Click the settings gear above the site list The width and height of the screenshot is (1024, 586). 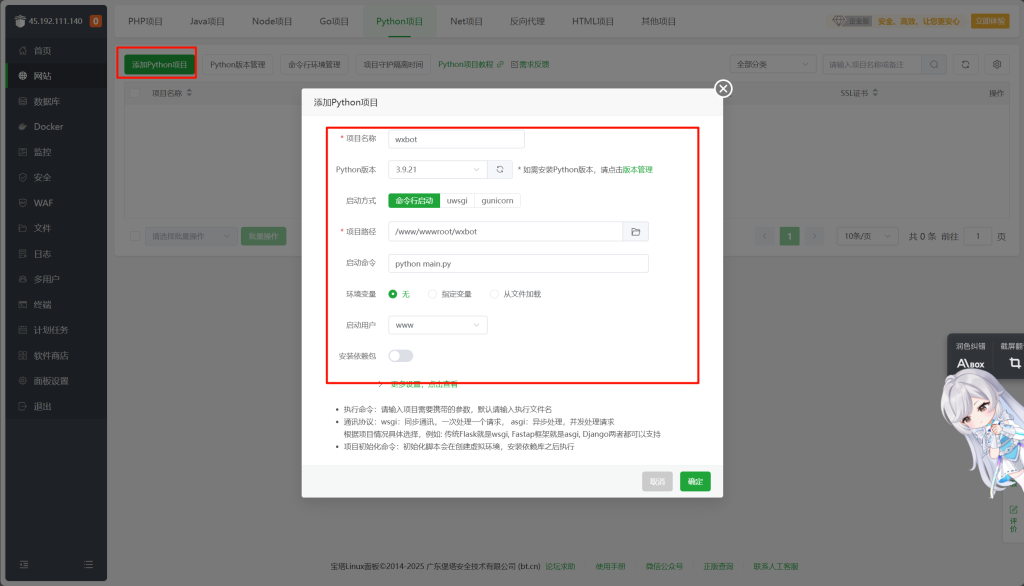pos(996,63)
